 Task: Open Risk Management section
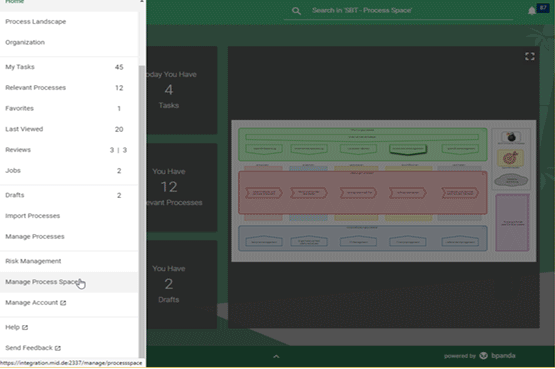point(69,261)
